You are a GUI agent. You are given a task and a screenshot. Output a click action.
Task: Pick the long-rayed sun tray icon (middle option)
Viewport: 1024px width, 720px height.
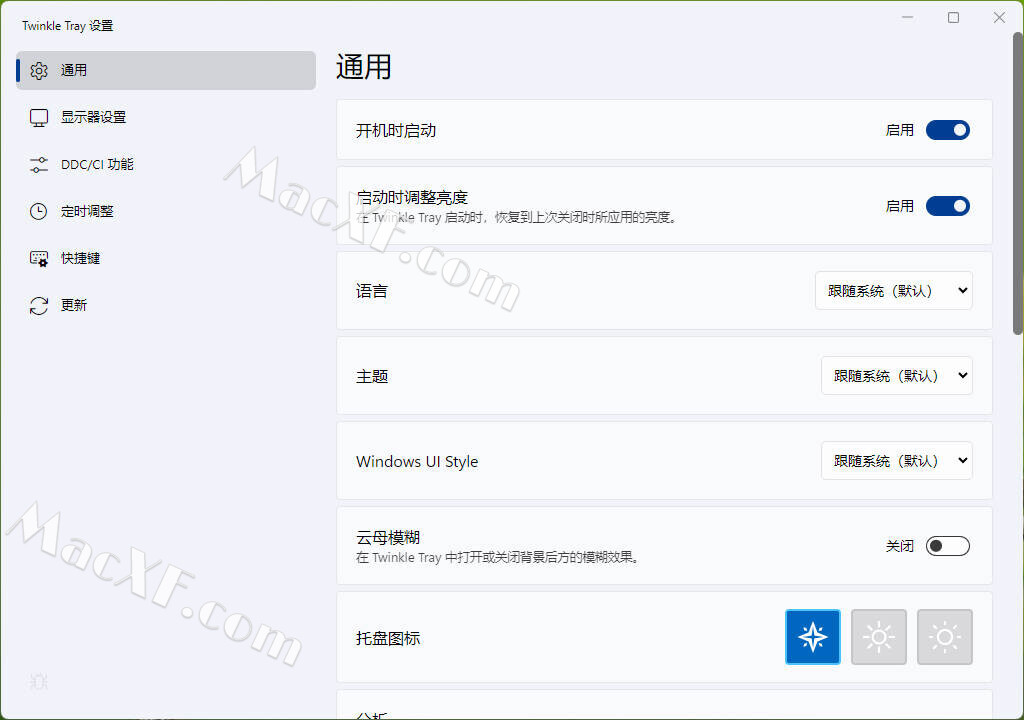pos(879,637)
